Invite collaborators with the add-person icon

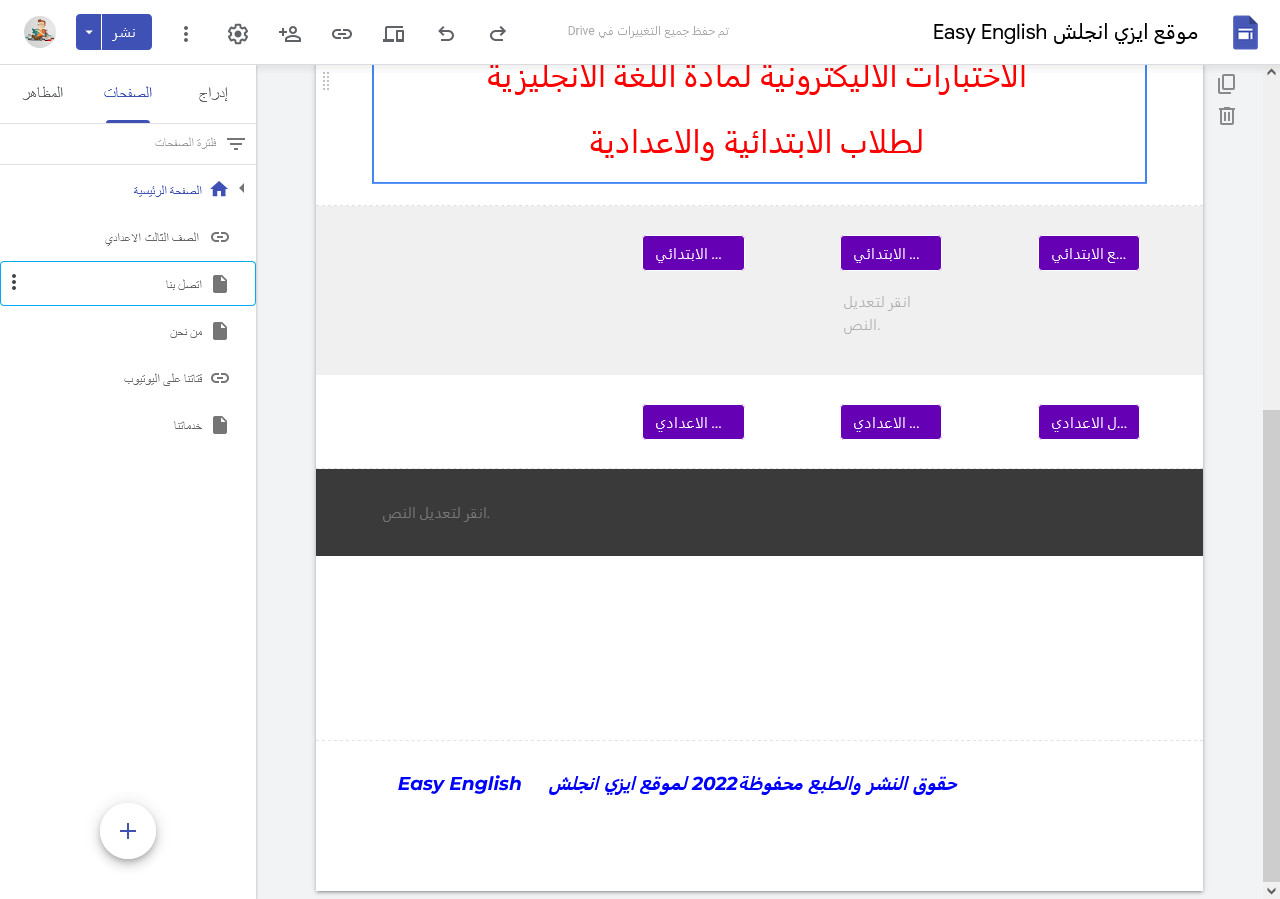[x=289, y=33]
